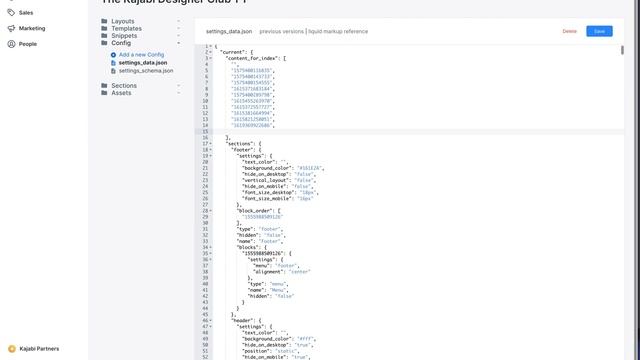
Task: Click the Marketing megaphone icon
Action: (x=11, y=28)
